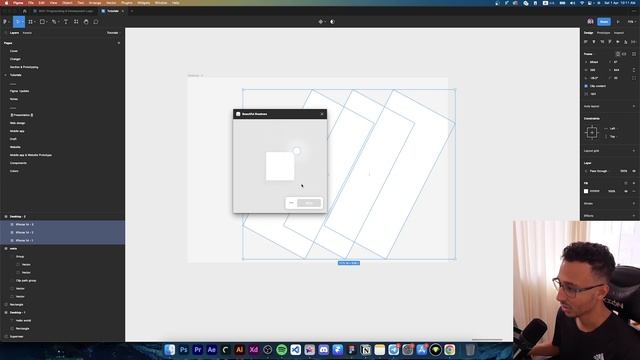
Task: Open the Figma main menu icon
Action: (5, 22)
